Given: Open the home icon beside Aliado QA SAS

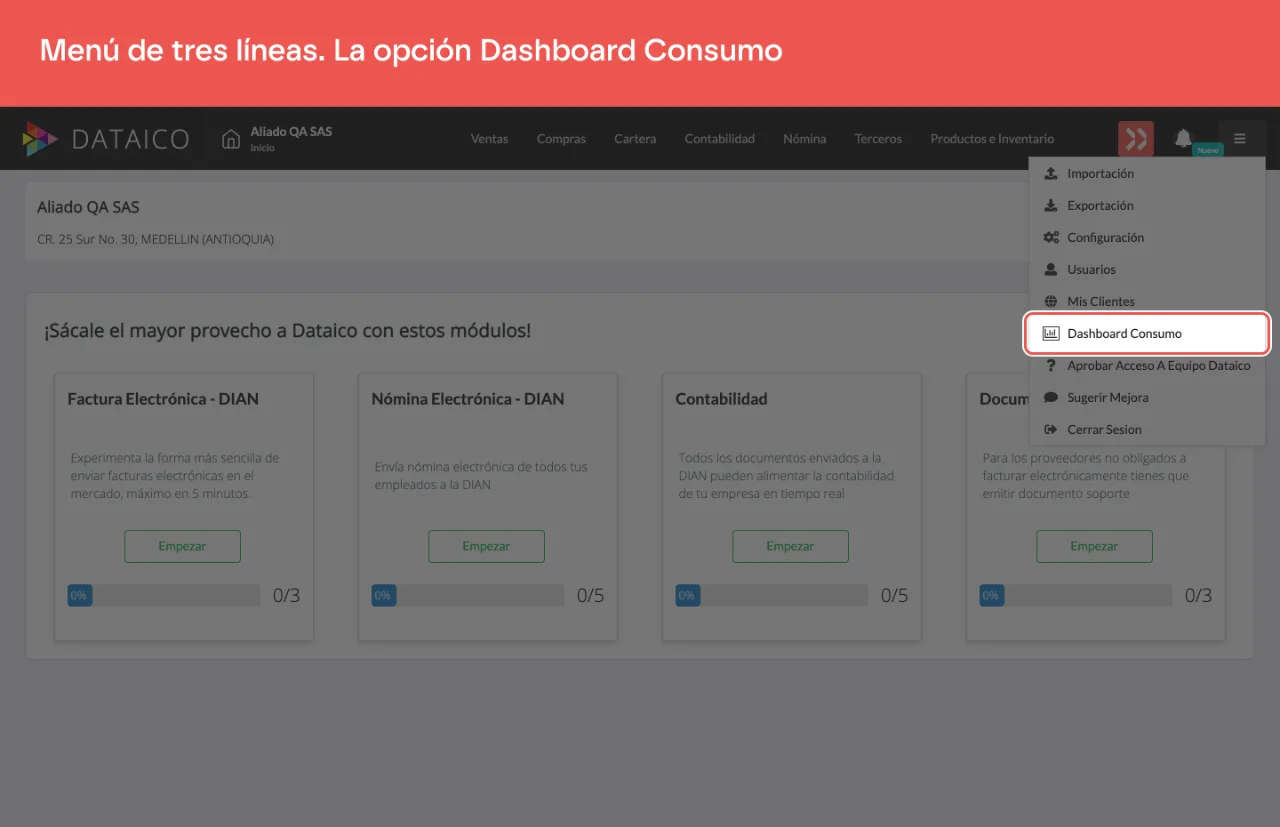Looking at the screenshot, I should coord(231,139).
